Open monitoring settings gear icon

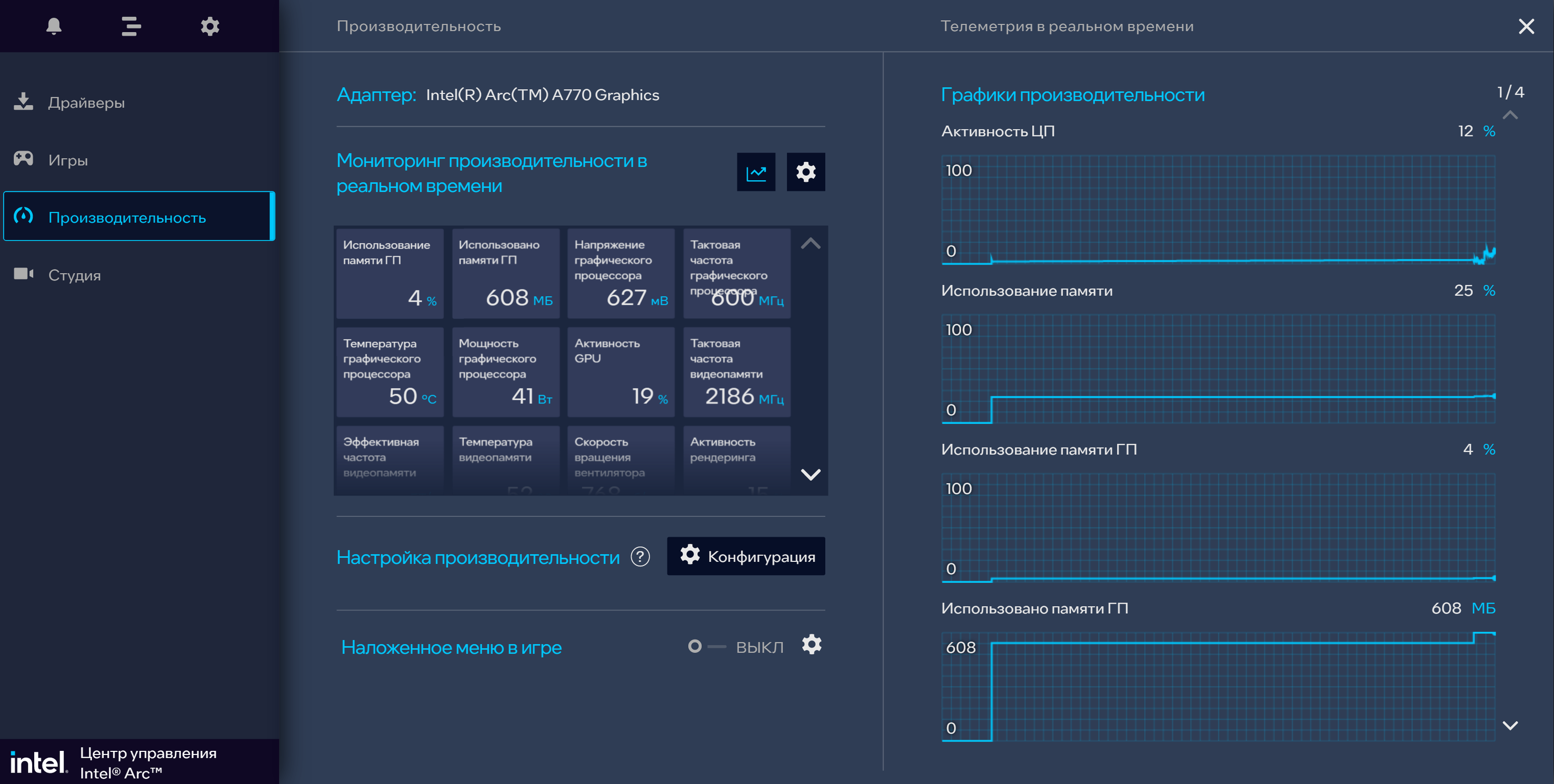pyautogui.click(x=805, y=172)
